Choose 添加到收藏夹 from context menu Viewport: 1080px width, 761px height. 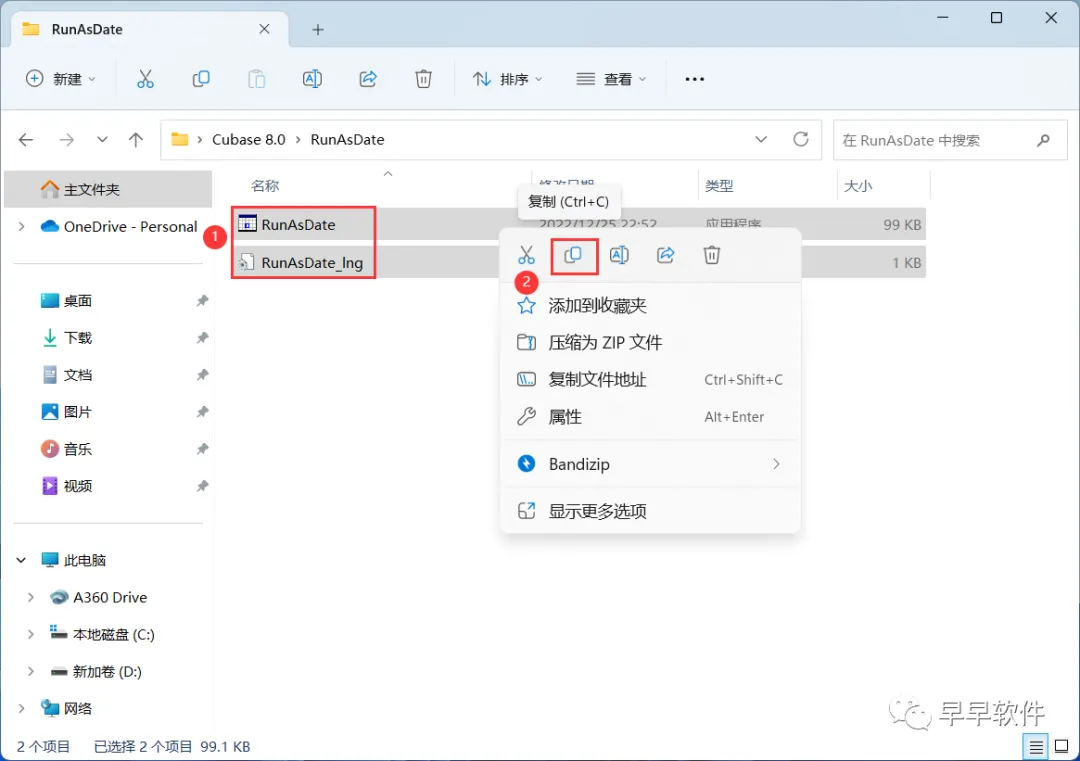coord(651,306)
